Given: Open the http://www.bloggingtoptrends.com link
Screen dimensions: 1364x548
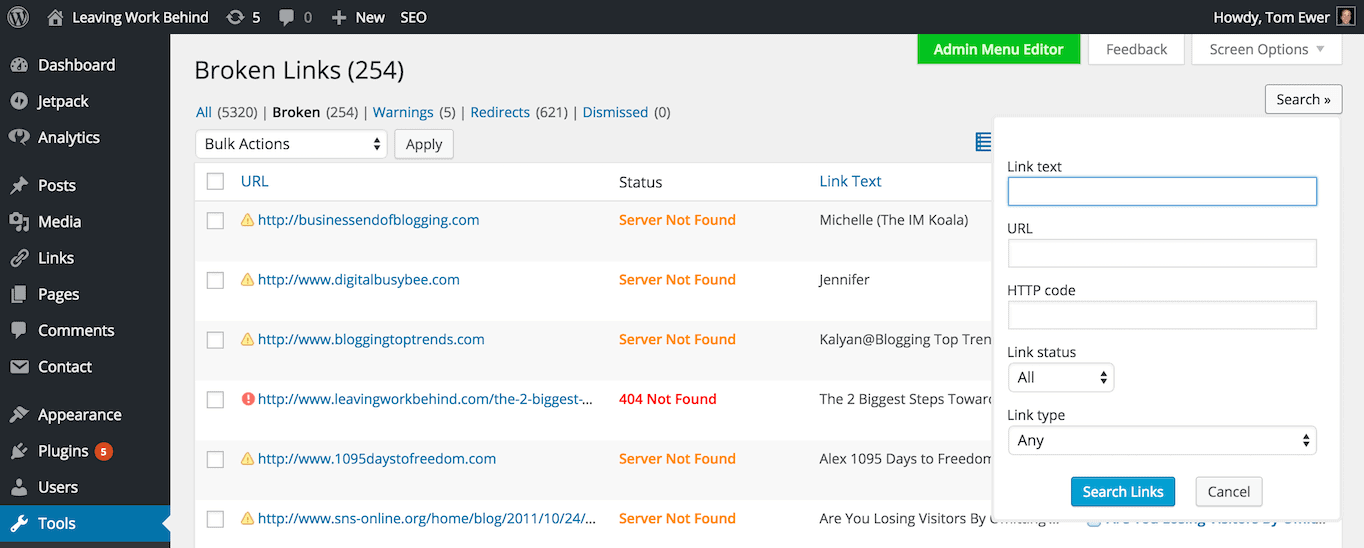Looking at the screenshot, I should point(371,339).
